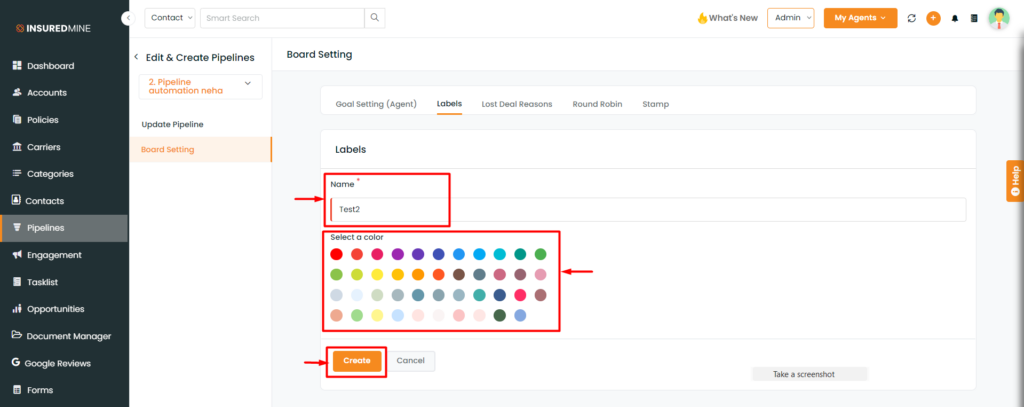The width and height of the screenshot is (1024, 407).
Task: Click the calculator icon near avatar
Action: [x=974, y=18]
